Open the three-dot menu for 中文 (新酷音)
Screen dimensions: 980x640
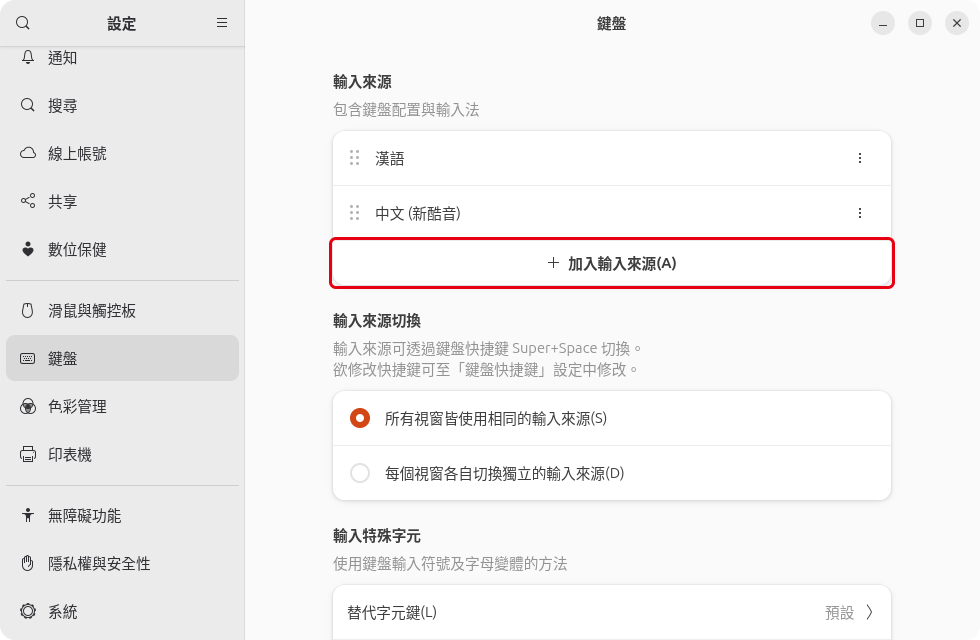(x=860, y=213)
